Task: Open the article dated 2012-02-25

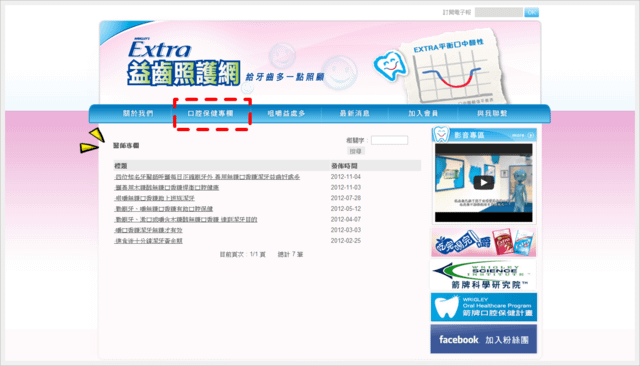Action: 149,241
